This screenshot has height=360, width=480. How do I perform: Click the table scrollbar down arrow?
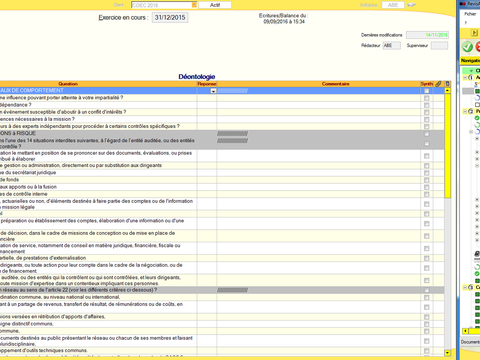point(447,353)
